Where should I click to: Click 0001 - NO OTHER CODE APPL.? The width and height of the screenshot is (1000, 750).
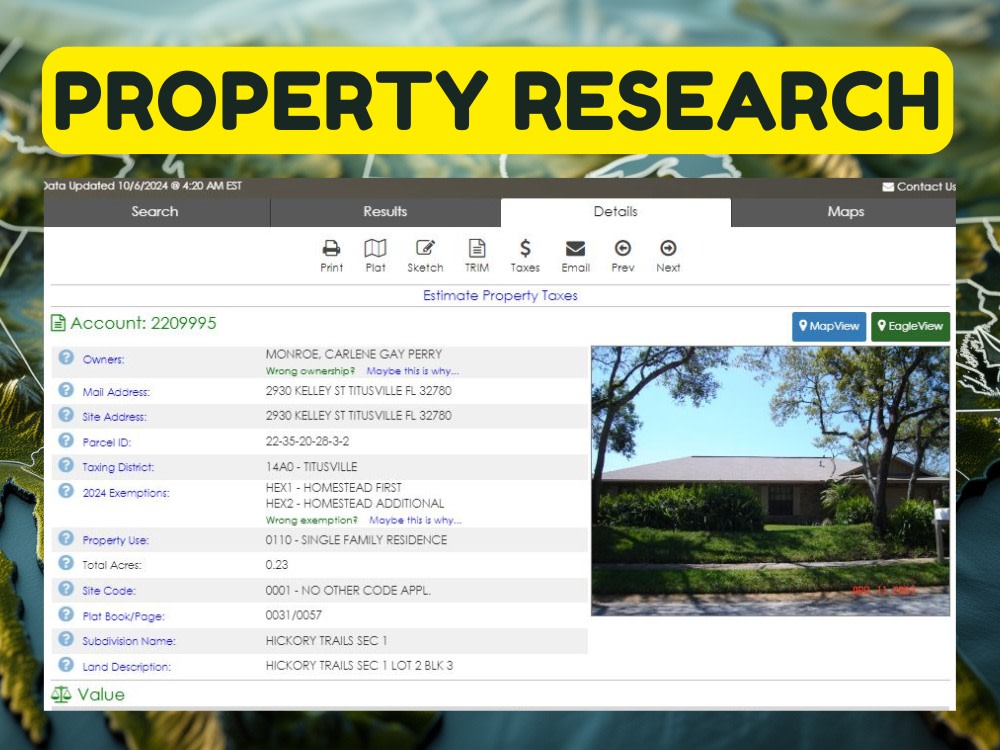tap(348, 591)
